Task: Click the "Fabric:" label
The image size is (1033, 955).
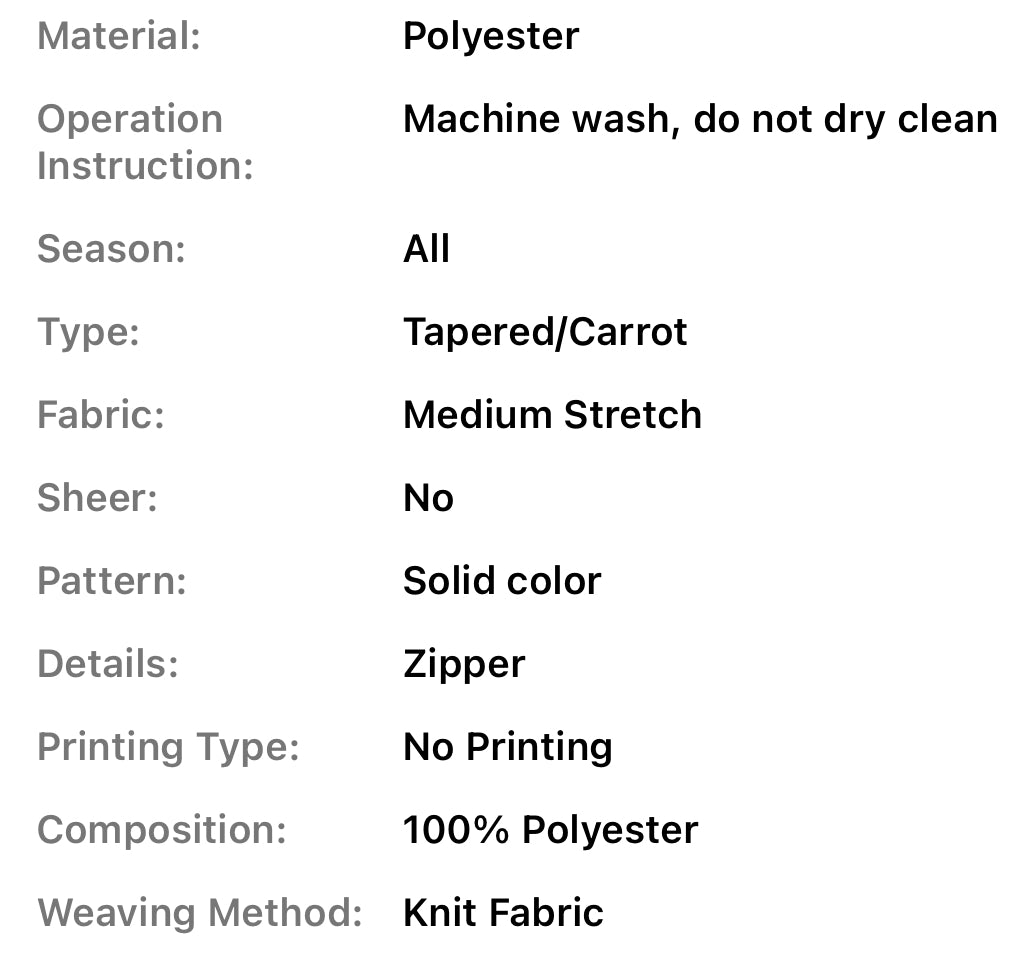Action: point(100,415)
